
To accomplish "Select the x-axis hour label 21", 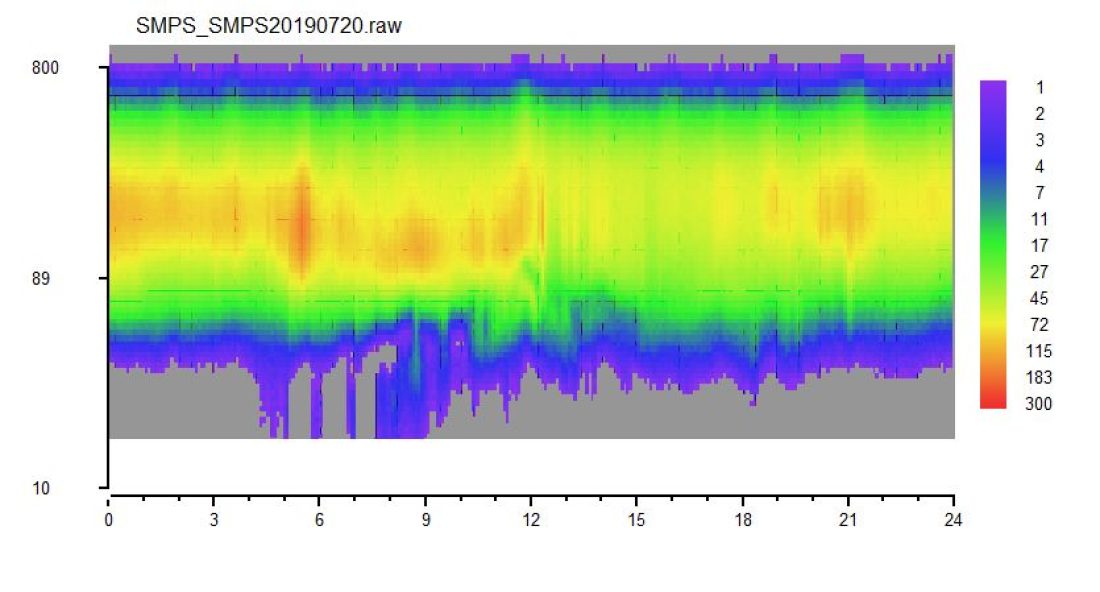I will coord(848,520).
